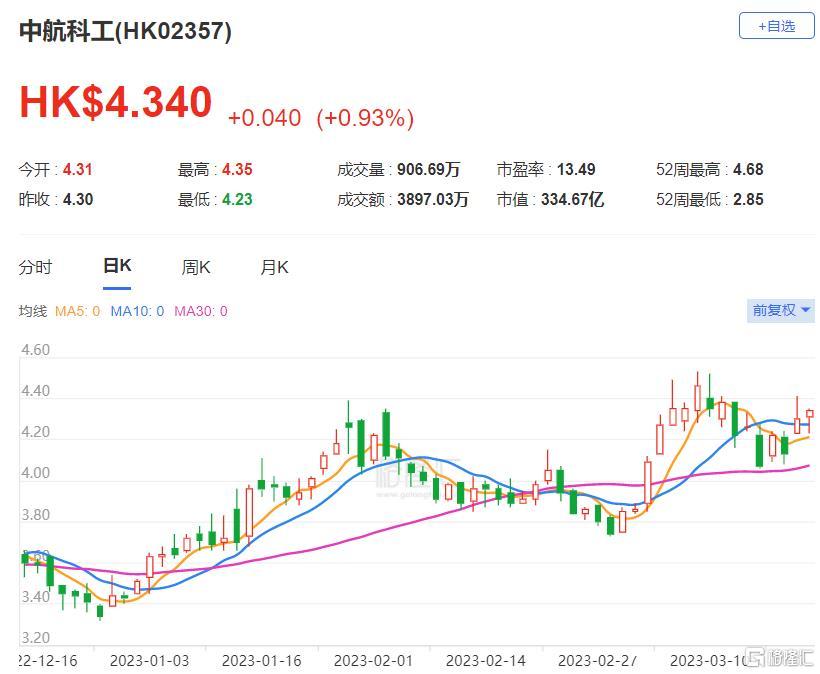This screenshot has width=820, height=674.
Task: Click the 52周最高 value 4.68
Action: (748, 169)
